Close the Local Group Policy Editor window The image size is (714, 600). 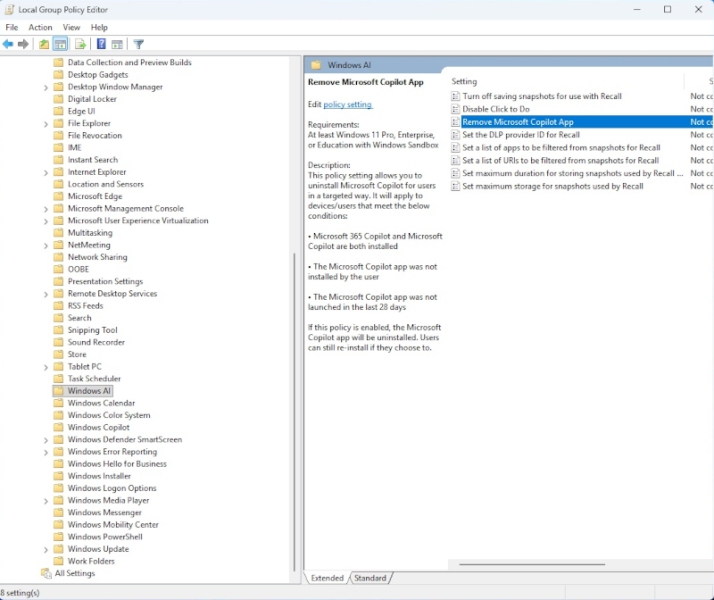pos(699,10)
